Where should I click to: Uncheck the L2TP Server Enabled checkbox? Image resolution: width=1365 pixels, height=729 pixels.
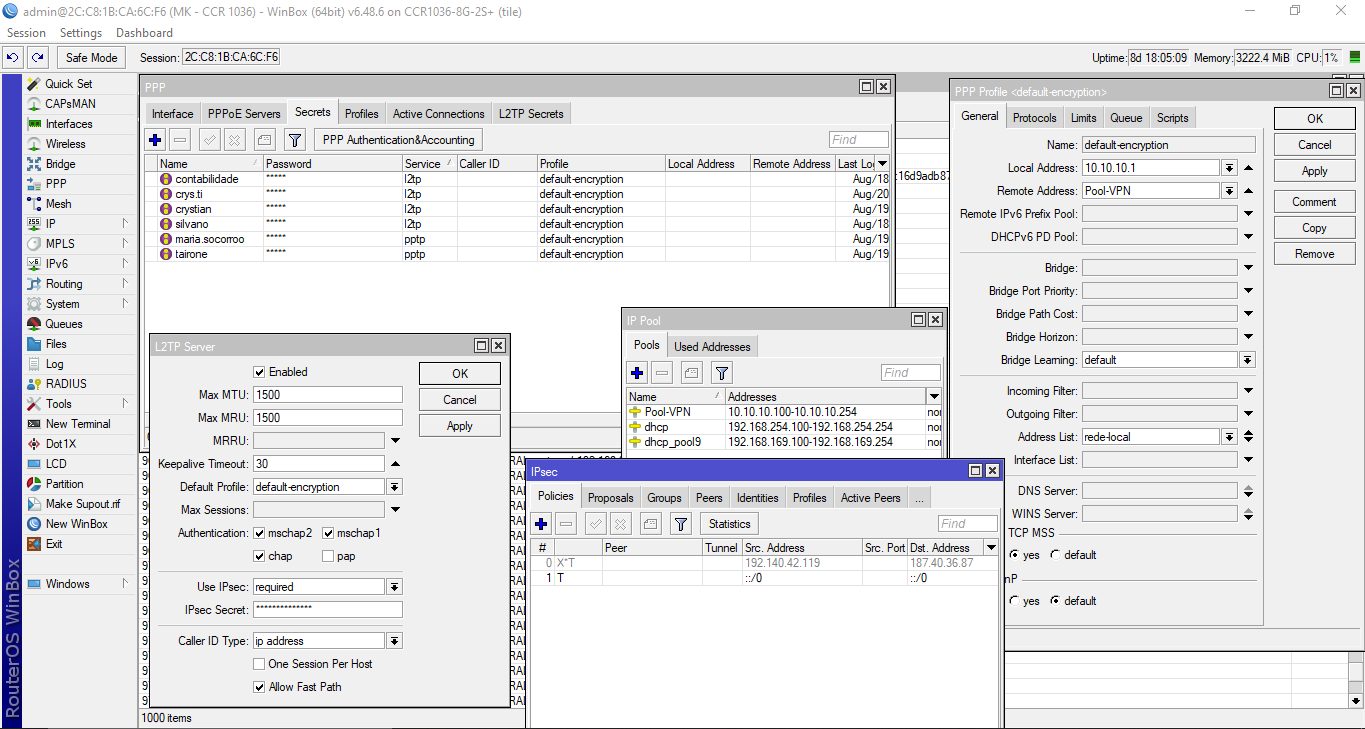[260, 372]
